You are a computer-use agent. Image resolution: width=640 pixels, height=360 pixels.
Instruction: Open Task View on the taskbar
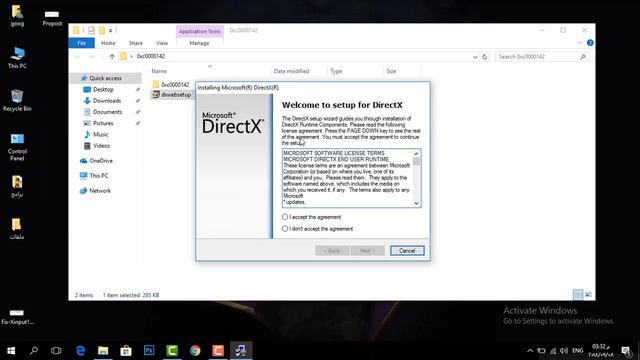pyautogui.click(x=56, y=350)
